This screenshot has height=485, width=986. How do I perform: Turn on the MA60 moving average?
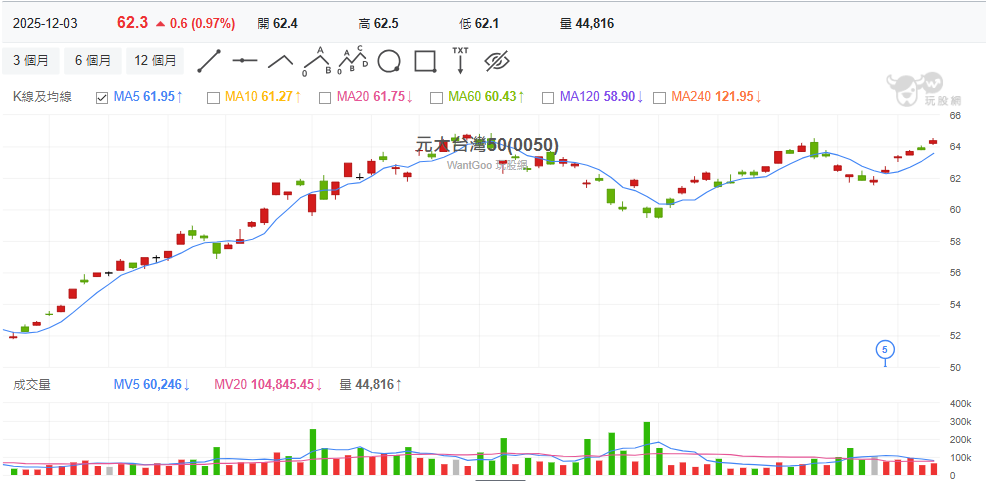pos(436,97)
